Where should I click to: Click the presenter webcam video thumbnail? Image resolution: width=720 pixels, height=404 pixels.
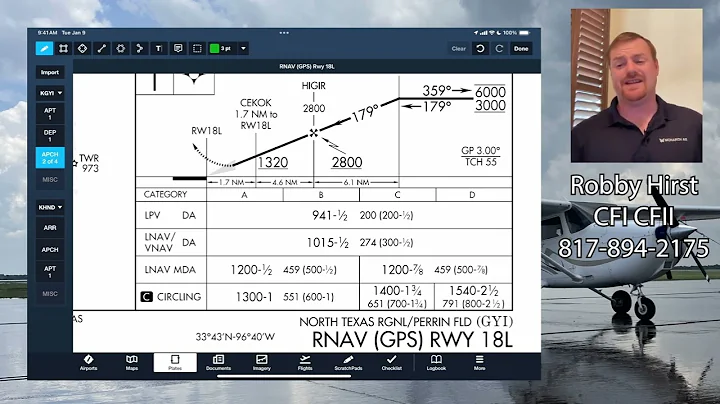click(x=636, y=85)
